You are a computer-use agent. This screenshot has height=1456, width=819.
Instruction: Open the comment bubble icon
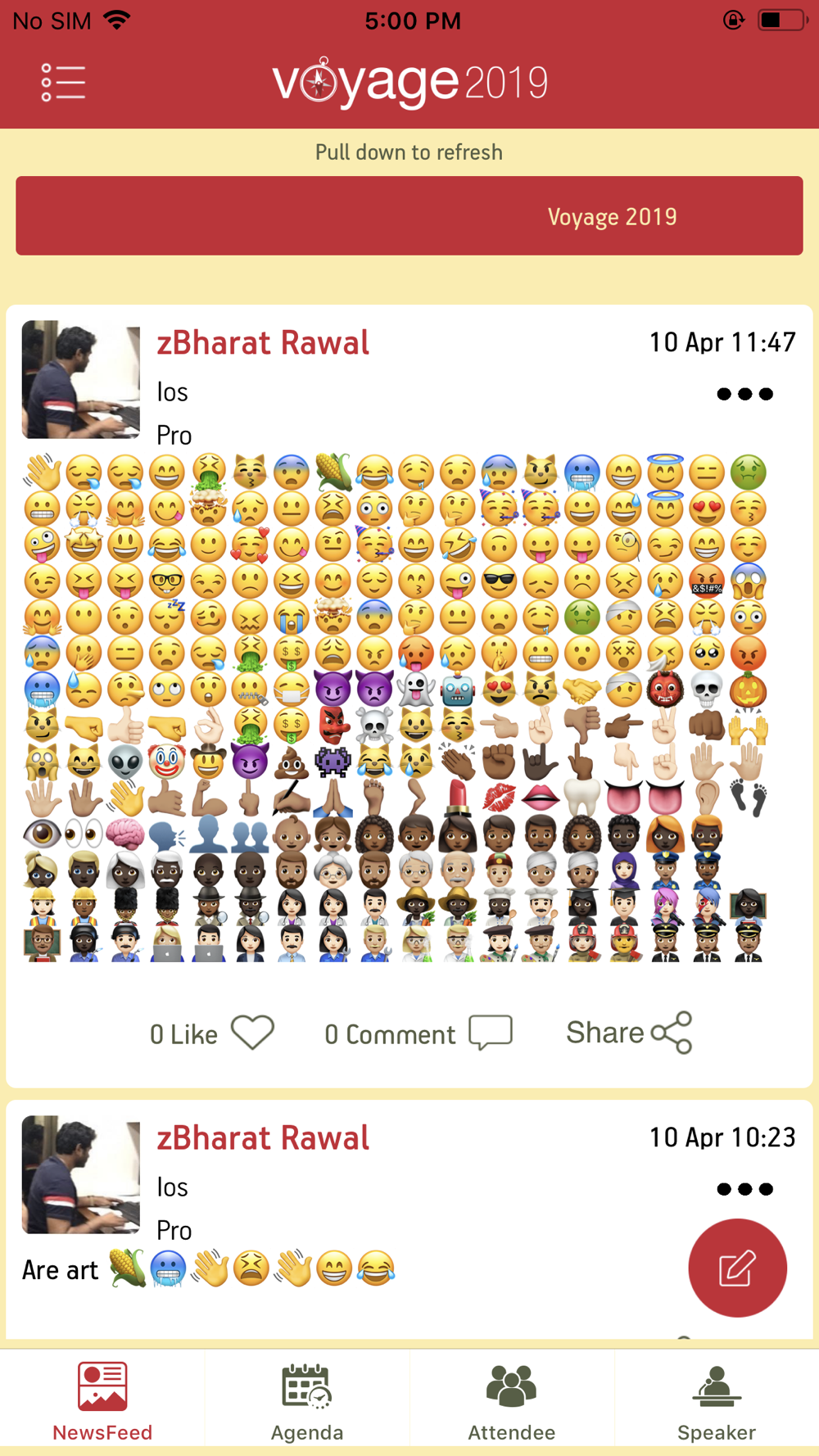pyautogui.click(x=491, y=1033)
